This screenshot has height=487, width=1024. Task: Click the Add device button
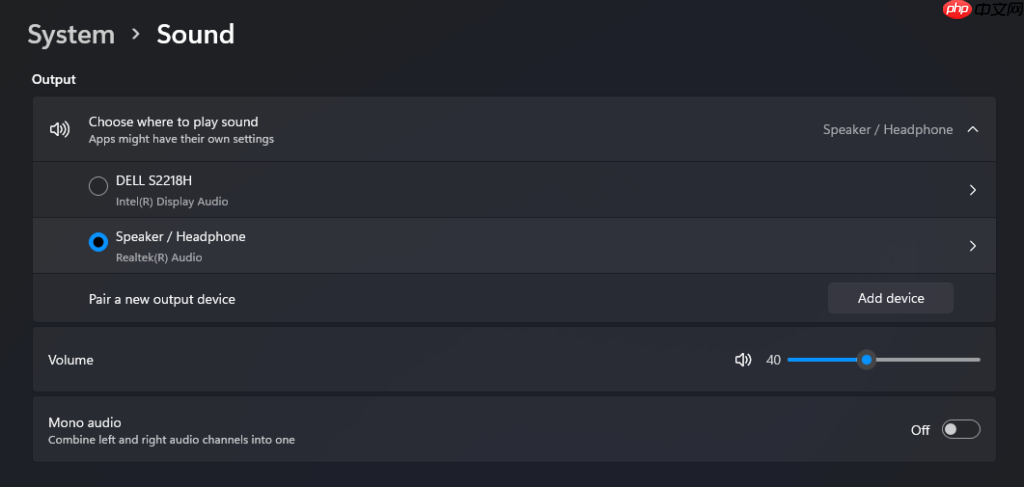891,298
